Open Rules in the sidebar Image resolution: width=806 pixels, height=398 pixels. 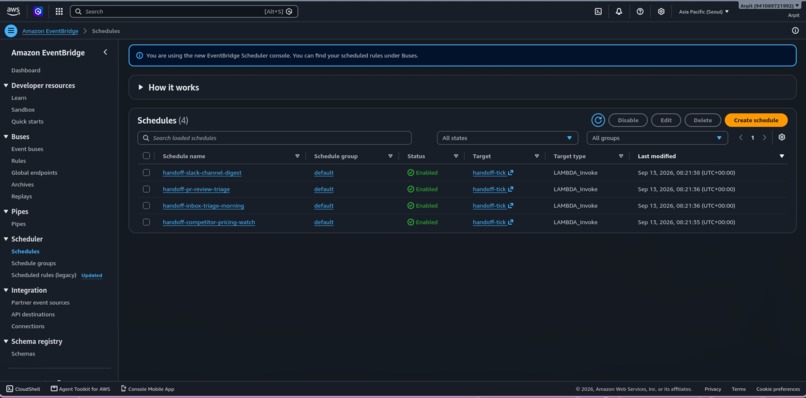pos(19,161)
